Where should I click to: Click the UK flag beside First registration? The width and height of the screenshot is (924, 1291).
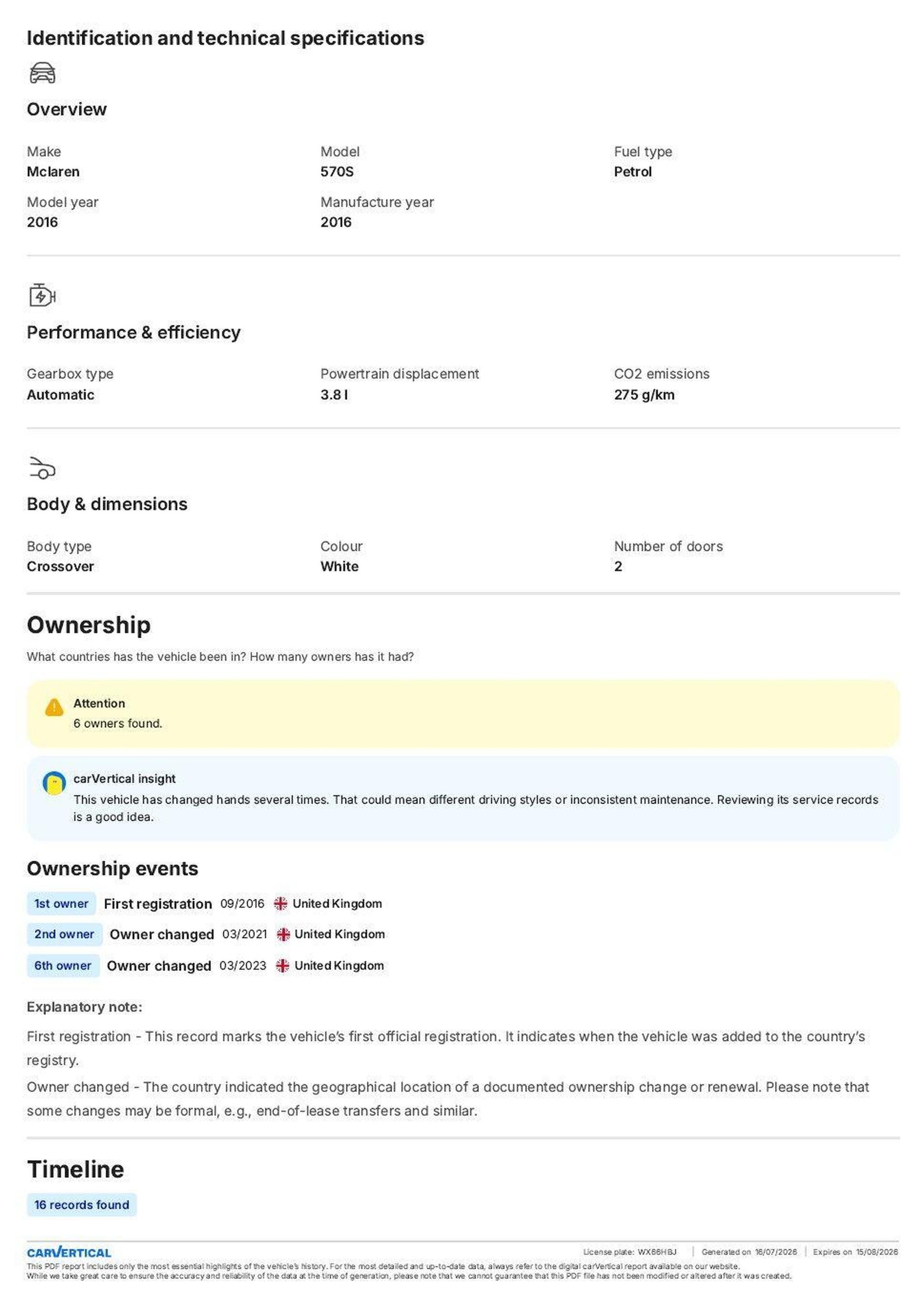pos(280,903)
